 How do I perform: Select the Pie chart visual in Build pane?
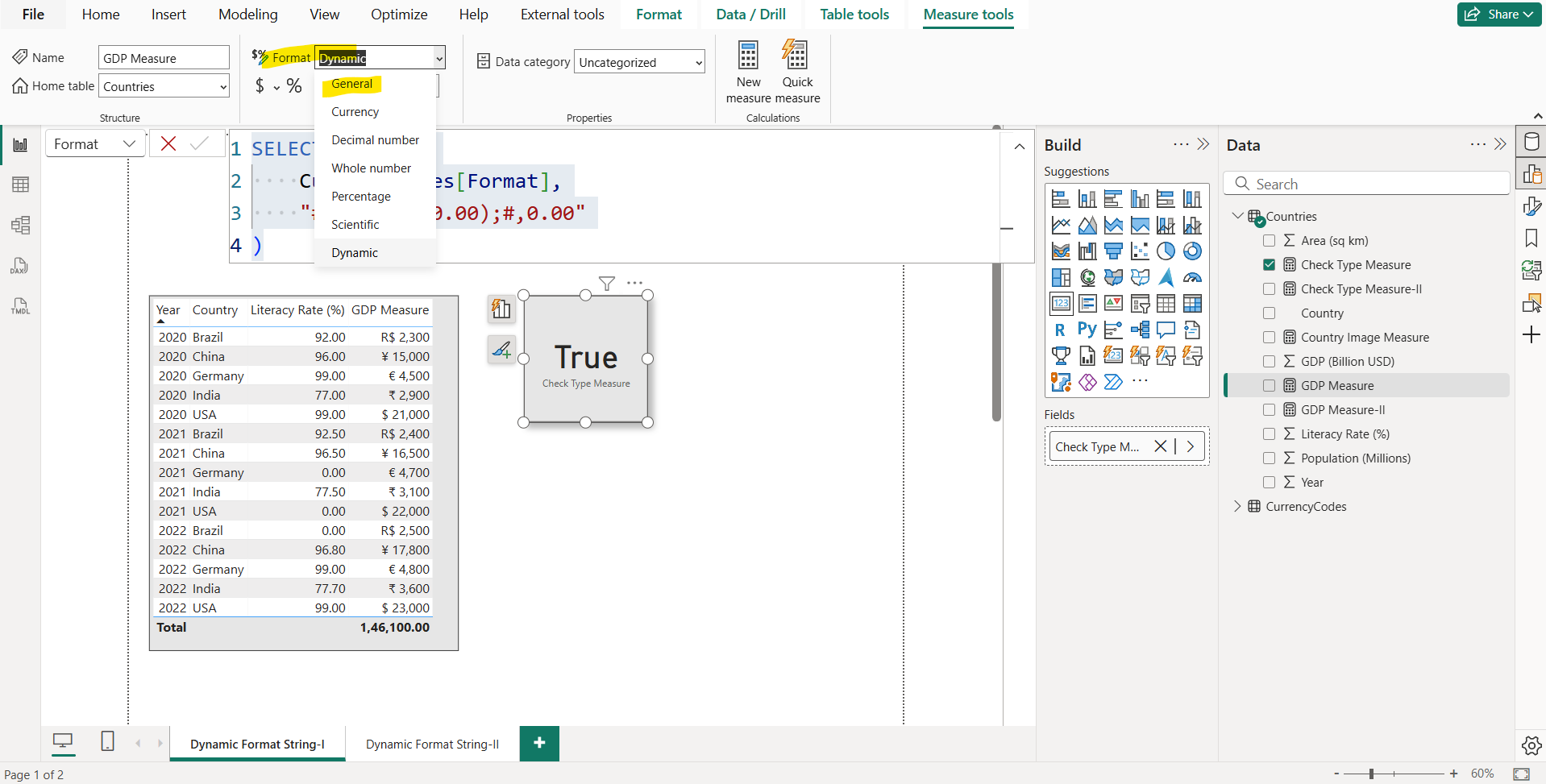click(x=1166, y=251)
